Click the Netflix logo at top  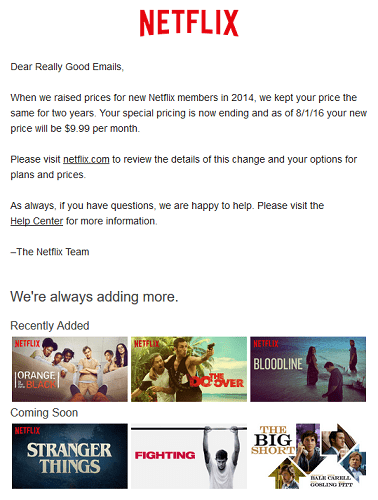tap(189, 23)
